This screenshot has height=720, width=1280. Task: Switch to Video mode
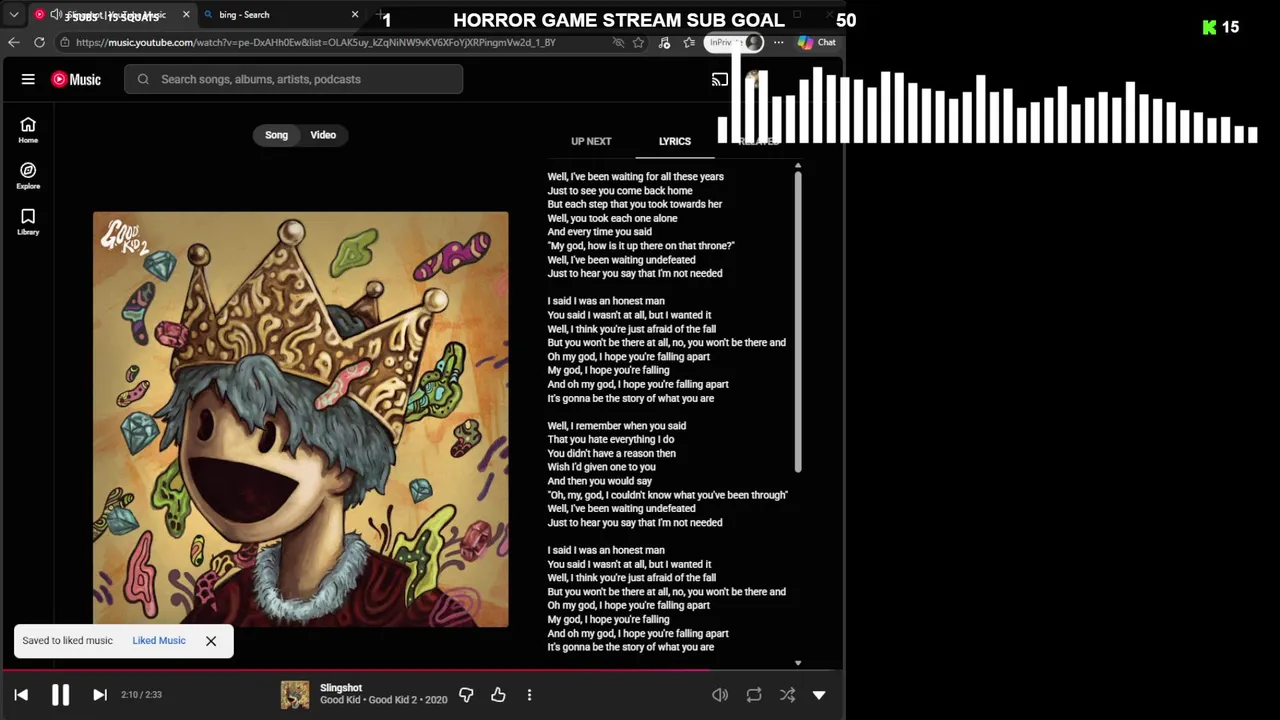pyautogui.click(x=323, y=135)
